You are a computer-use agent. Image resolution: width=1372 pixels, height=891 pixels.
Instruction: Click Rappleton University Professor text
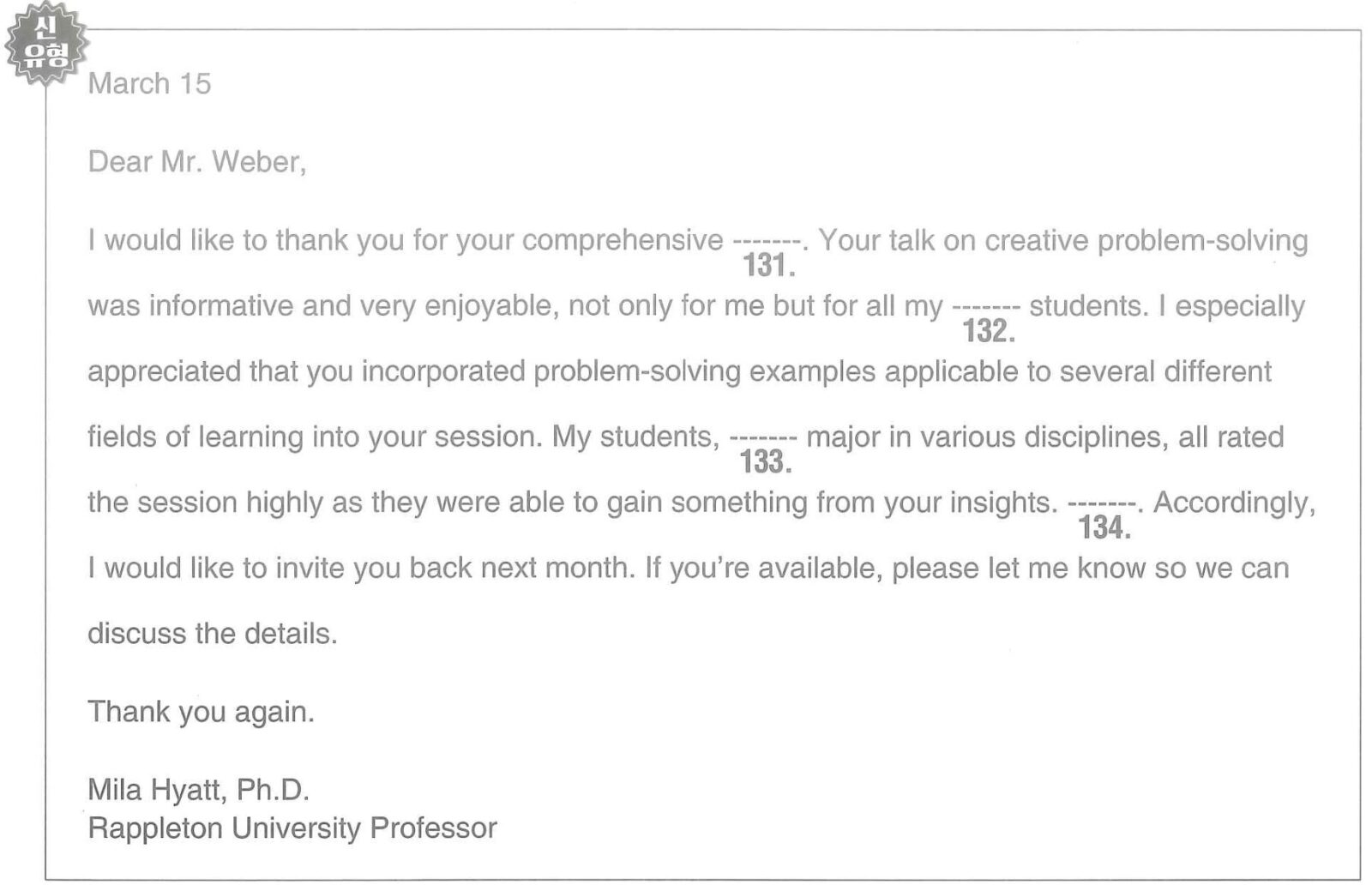[292, 828]
